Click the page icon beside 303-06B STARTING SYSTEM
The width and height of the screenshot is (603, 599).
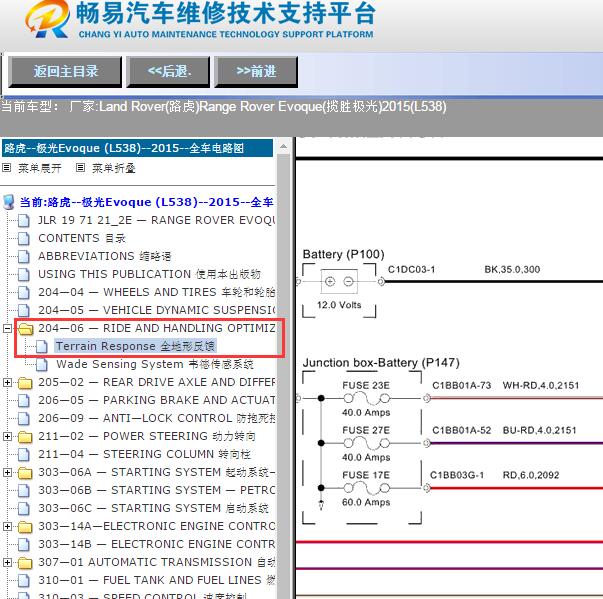24,491
